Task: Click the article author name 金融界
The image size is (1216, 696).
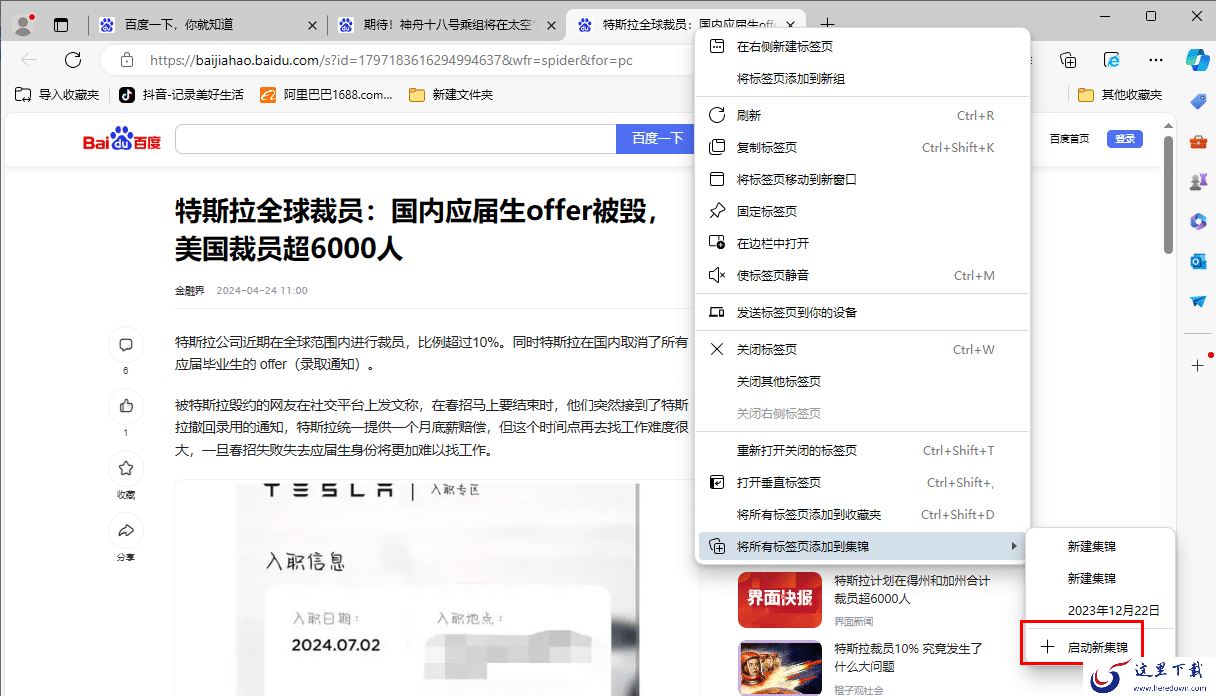Action: pyautogui.click(x=189, y=290)
